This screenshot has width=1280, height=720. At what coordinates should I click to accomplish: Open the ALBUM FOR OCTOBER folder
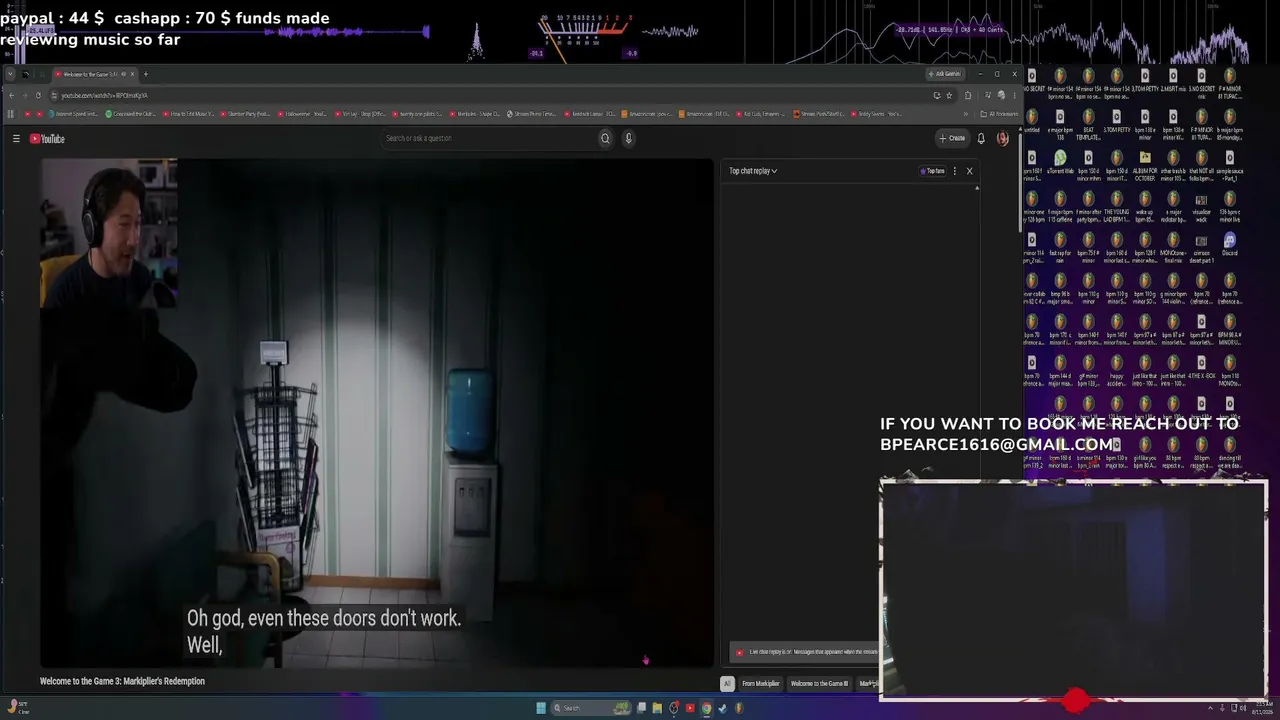click(1145, 164)
